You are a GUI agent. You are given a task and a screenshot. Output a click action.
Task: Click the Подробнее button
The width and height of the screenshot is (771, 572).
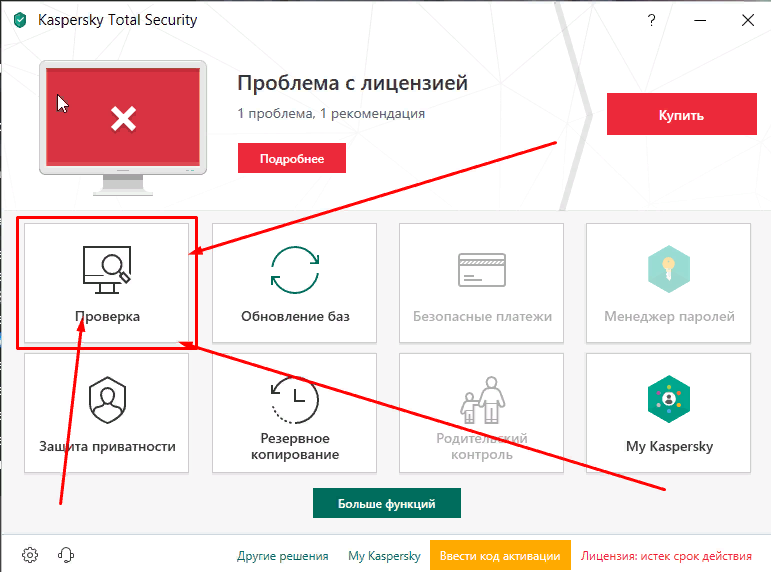pos(292,158)
